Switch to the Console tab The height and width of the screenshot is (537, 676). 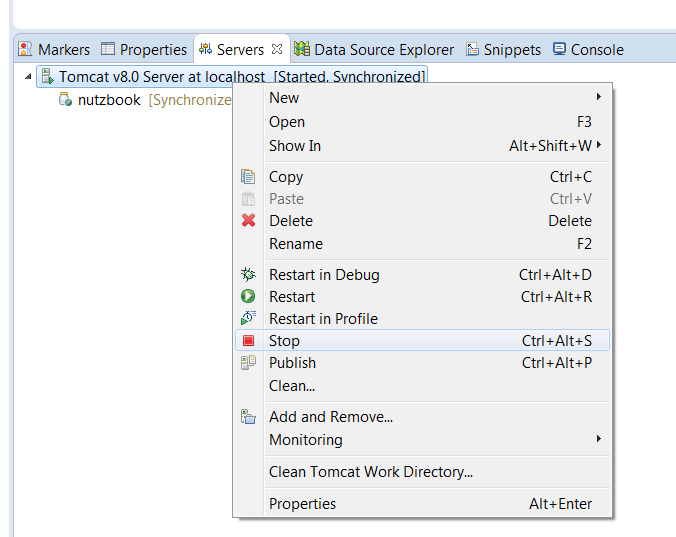588,49
